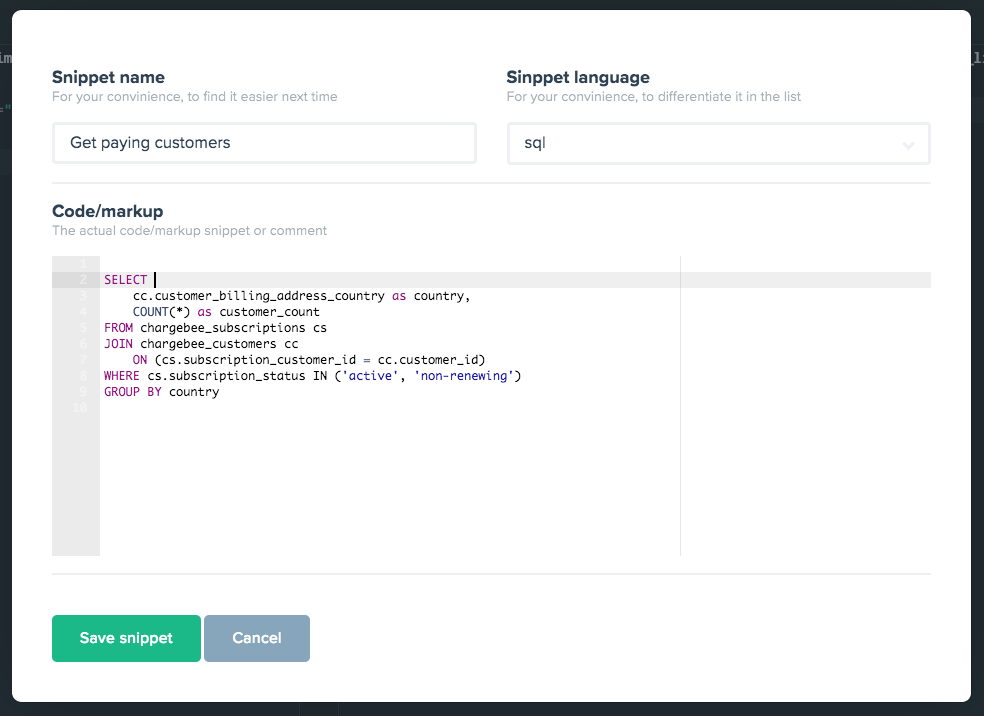The height and width of the screenshot is (716, 984).
Task: Click 'chargebee_customers' table name
Action: 208,344
